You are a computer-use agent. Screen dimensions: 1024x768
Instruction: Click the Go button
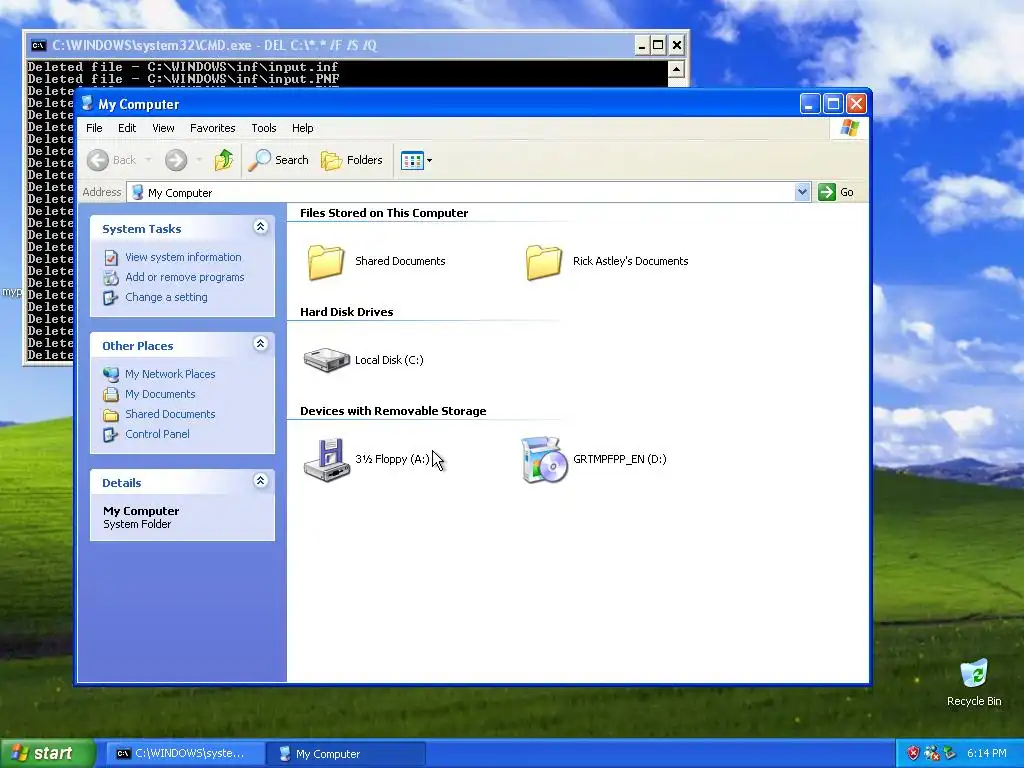pos(836,192)
